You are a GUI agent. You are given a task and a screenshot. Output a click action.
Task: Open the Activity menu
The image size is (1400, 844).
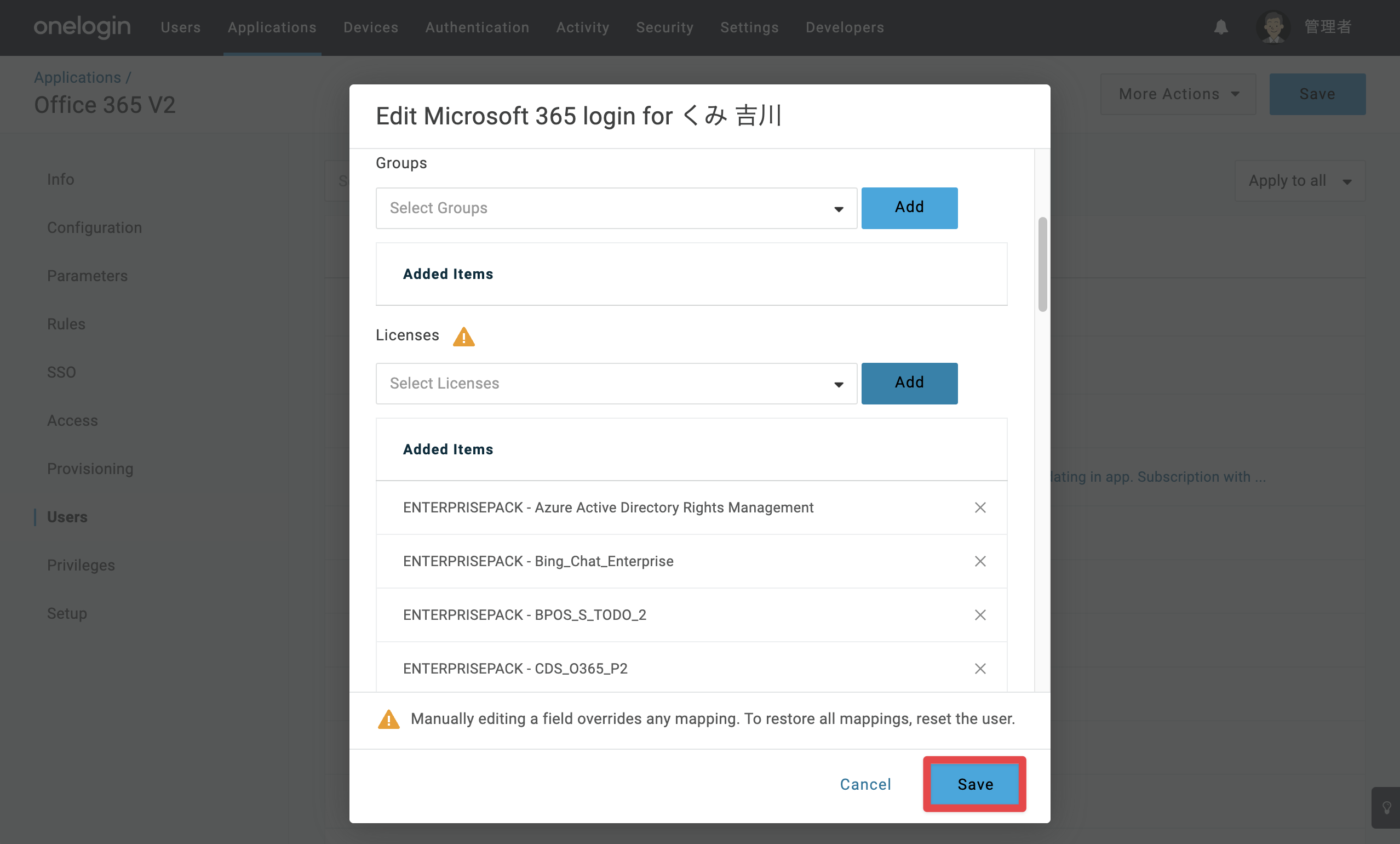pyautogui.click(x=583, y=27)
